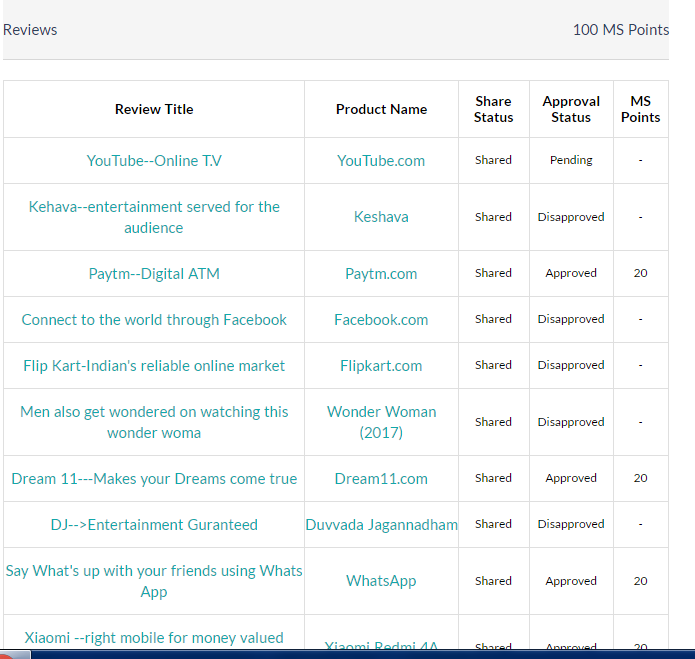This screenshot has width=695, height=659.
Task: Open DJ-->Entertainment Guranteed review
Action: (x=154, y=525)
